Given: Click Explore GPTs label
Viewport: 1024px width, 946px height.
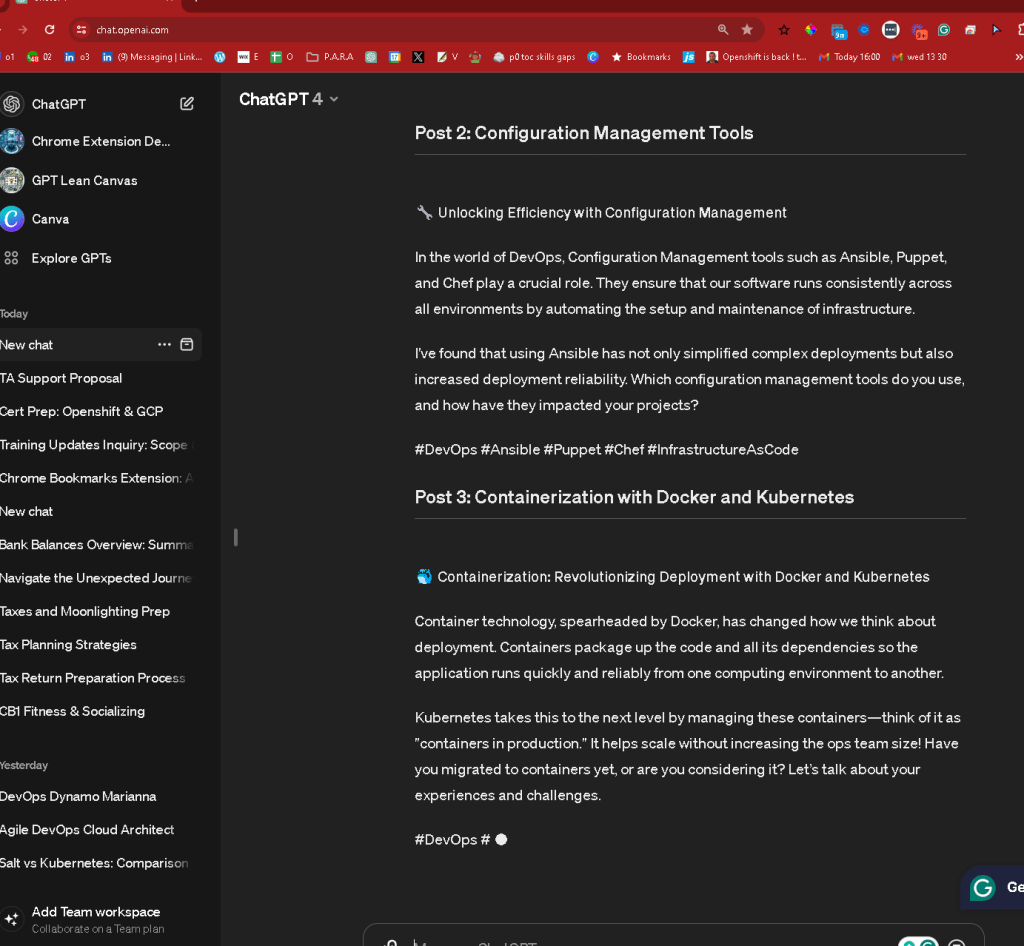Looking at the screenshot, I should tap(72, 259).
